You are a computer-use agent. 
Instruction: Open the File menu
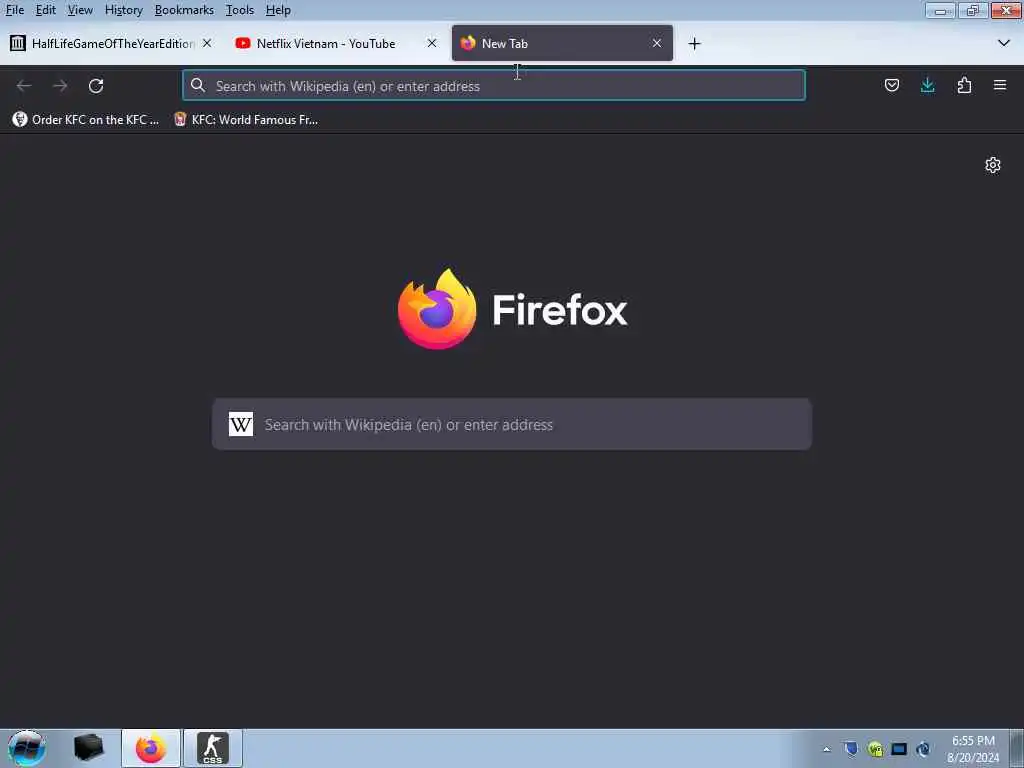pos(14,10)
